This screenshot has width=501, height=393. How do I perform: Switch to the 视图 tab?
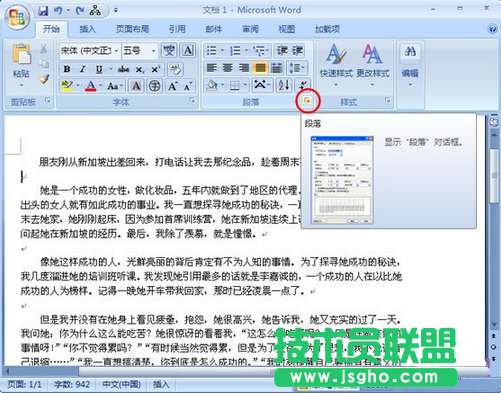(x=287, y=29)
